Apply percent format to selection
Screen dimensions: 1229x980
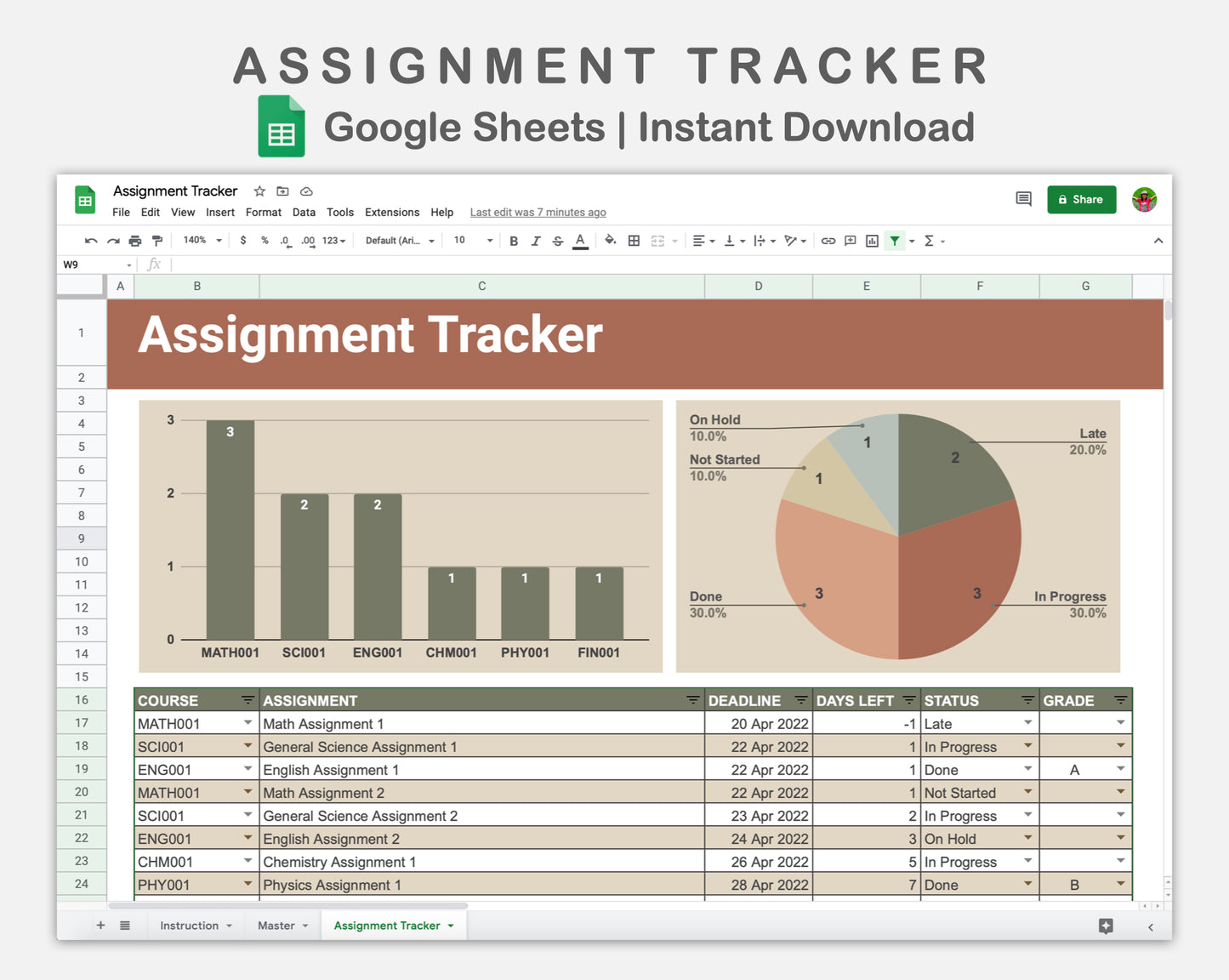tap(264, 241)
